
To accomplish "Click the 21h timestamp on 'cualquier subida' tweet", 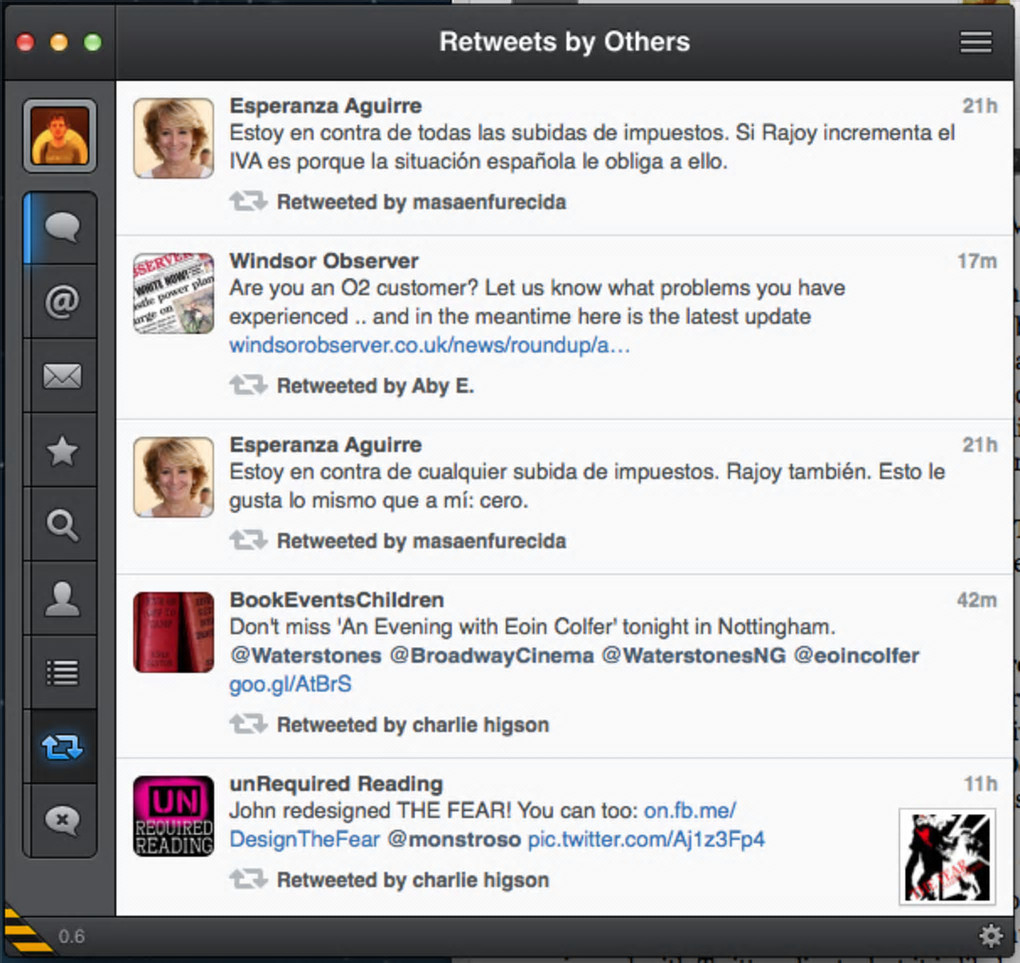I will pos(980,444).
